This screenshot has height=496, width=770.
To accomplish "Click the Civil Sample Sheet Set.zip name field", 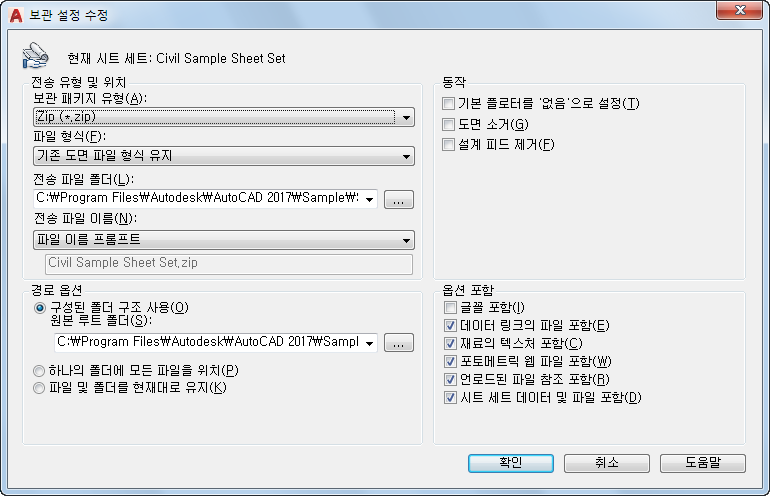I will click(229, 264).
